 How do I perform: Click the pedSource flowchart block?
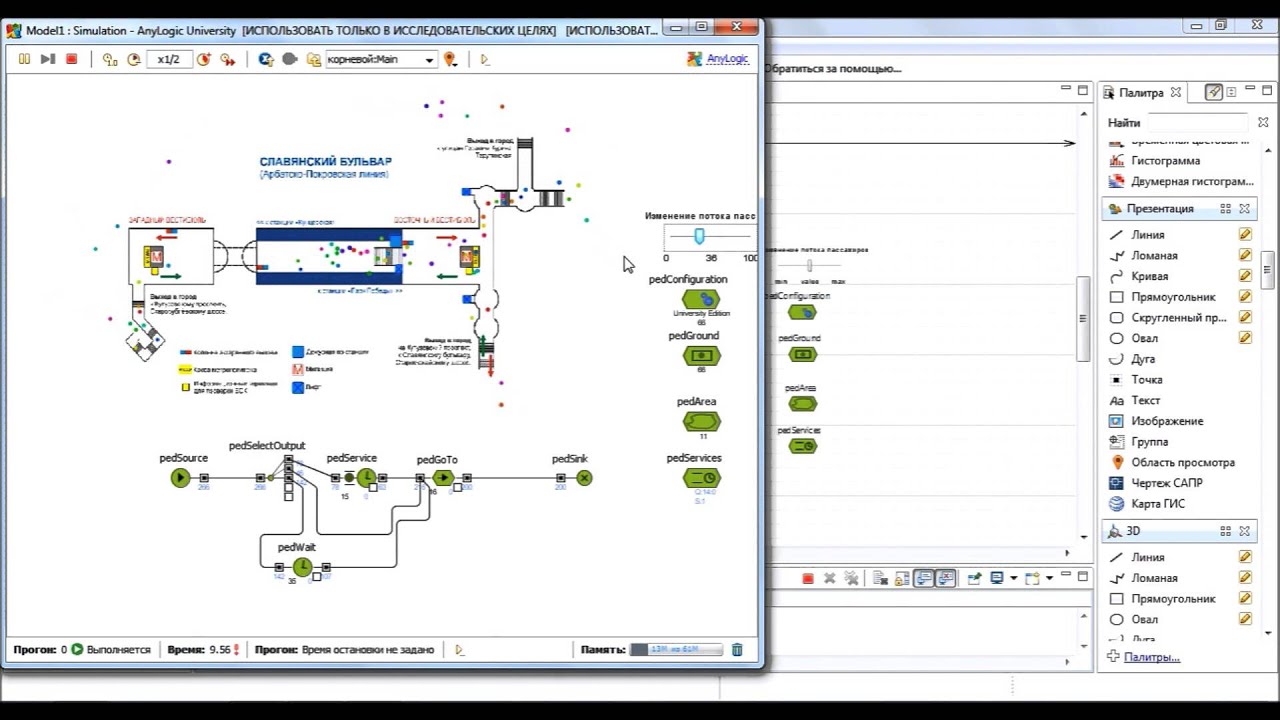pos(180,478)
